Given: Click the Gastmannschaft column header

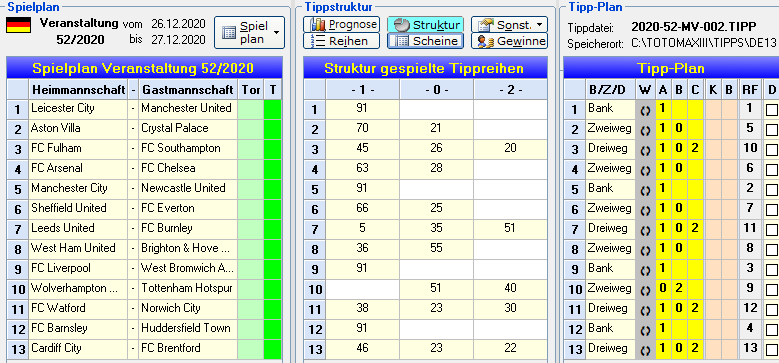Looking at the screenshot, I should 188,90.
